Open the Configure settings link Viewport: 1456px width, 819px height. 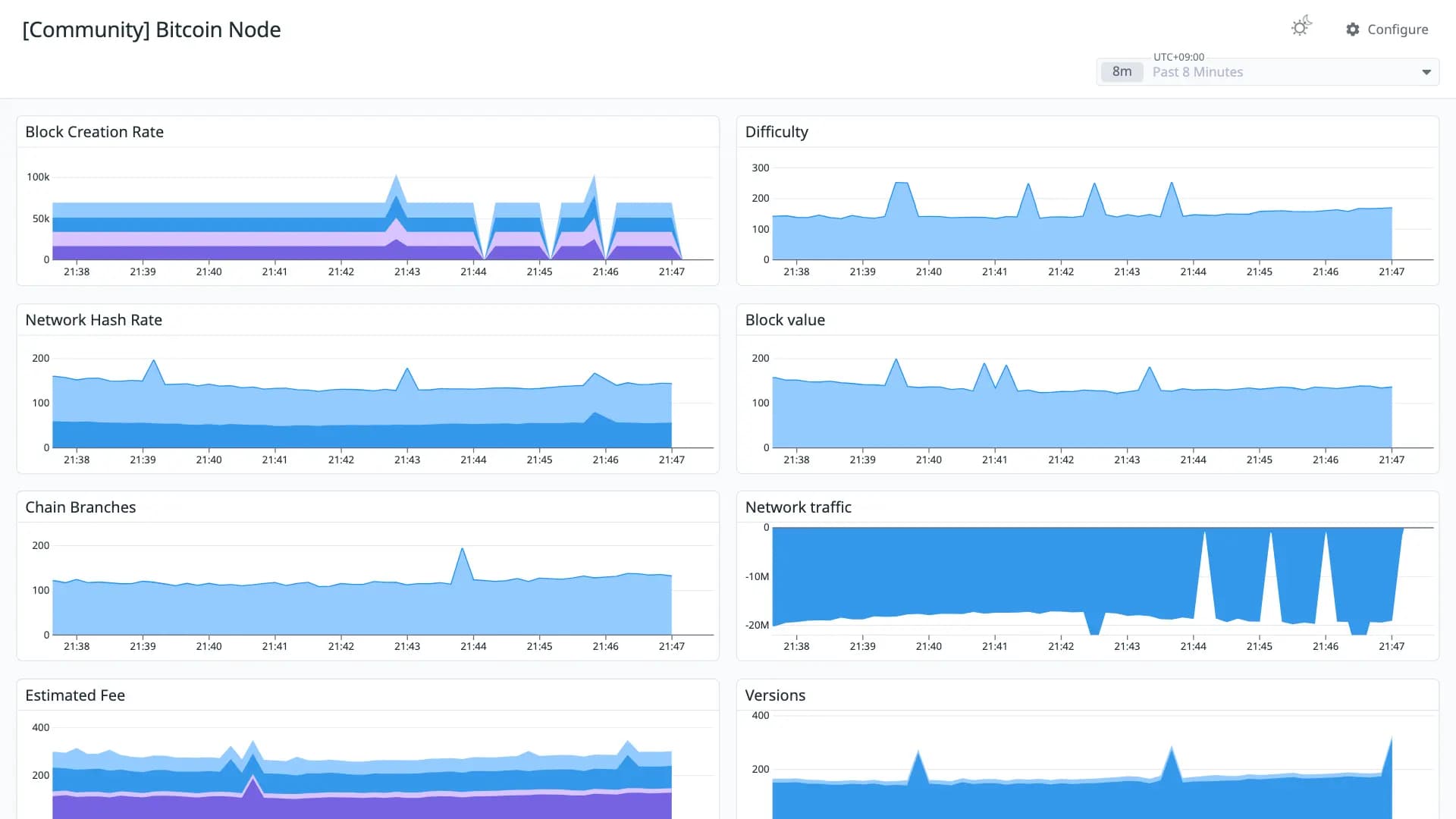point(1387,29)
